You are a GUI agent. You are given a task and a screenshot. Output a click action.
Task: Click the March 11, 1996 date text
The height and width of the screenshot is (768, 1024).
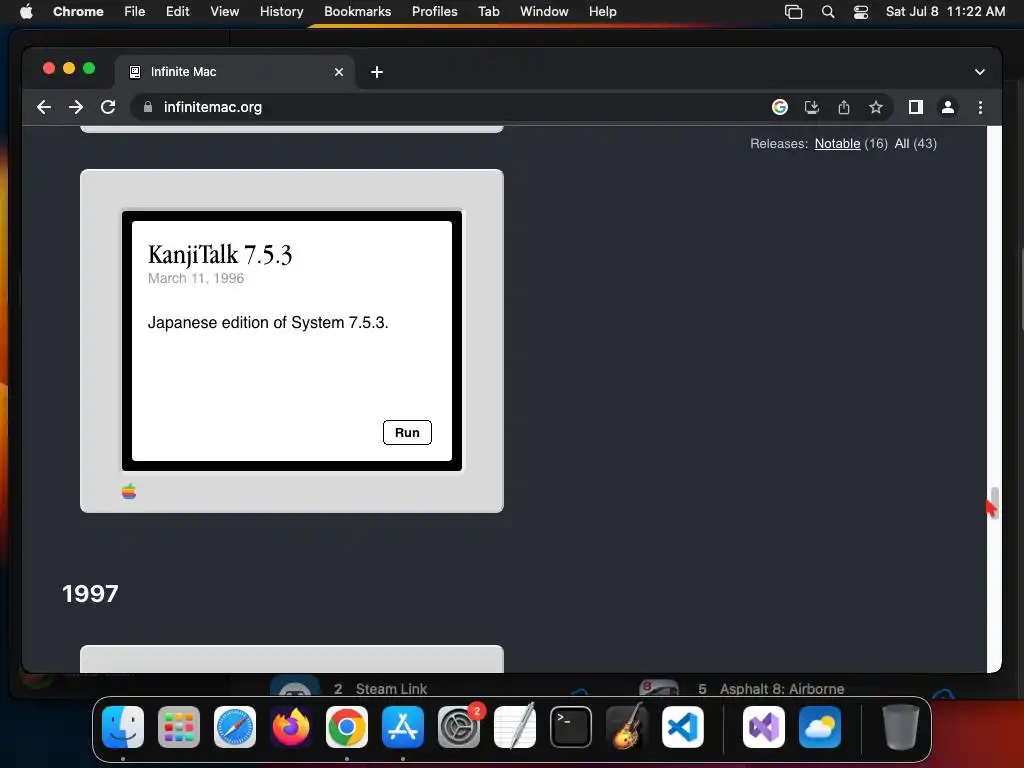tap(196, 278)
